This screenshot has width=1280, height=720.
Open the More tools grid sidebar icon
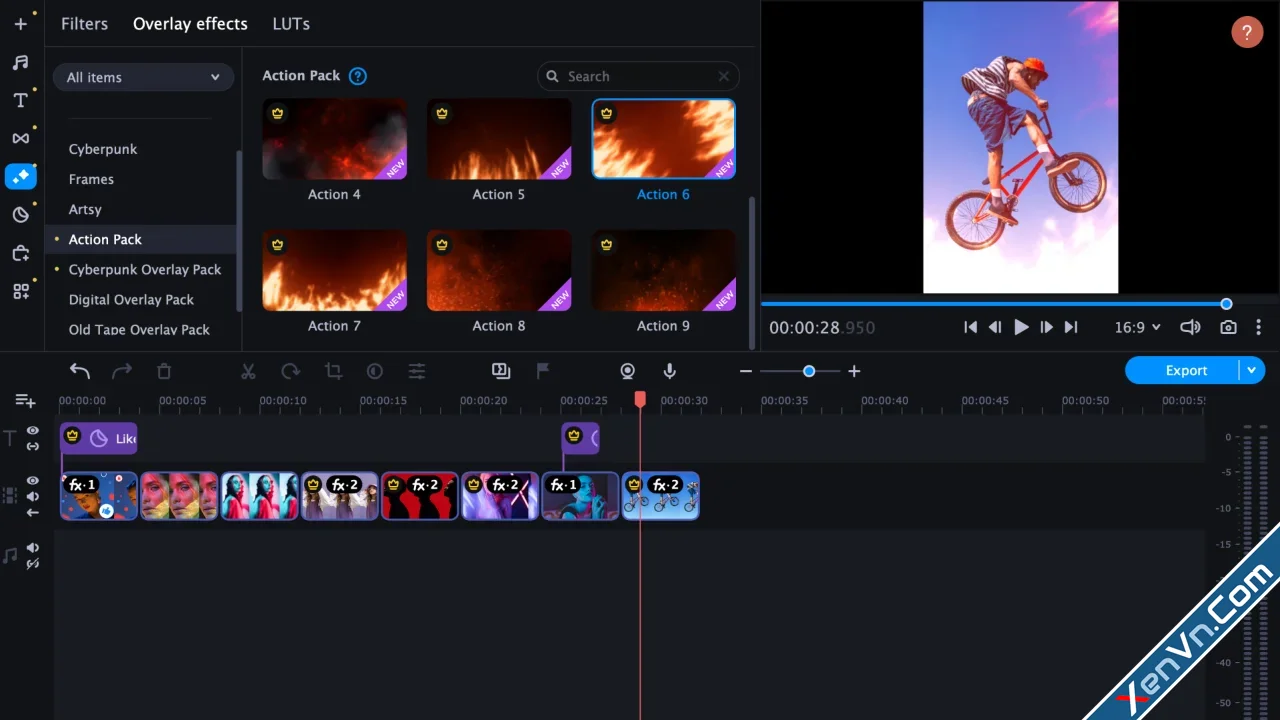point(20,291)
